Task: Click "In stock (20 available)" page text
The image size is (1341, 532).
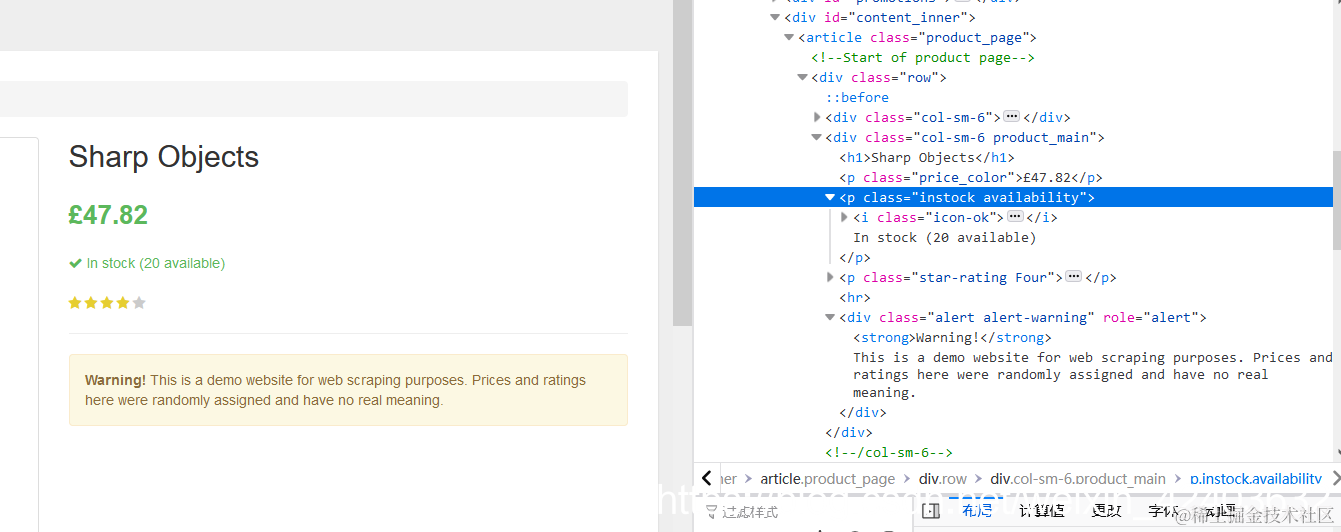Action: pos(156,263)
